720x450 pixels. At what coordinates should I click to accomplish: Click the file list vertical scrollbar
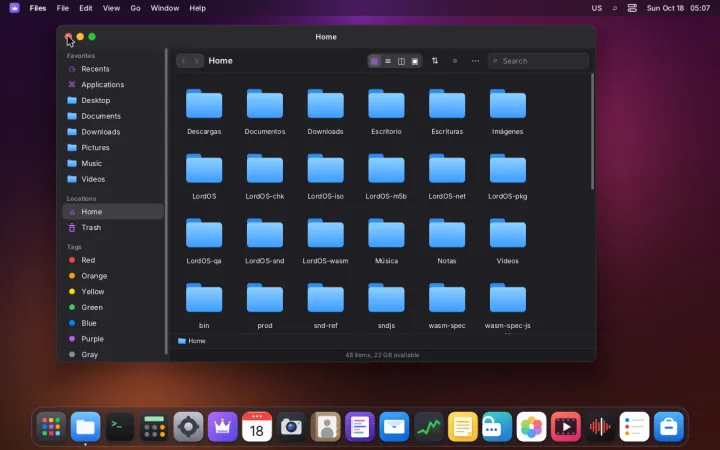[x=592, y=131]
